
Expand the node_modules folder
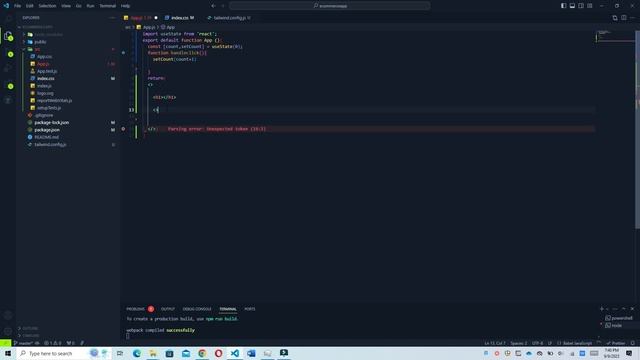[x=49, y=34]
